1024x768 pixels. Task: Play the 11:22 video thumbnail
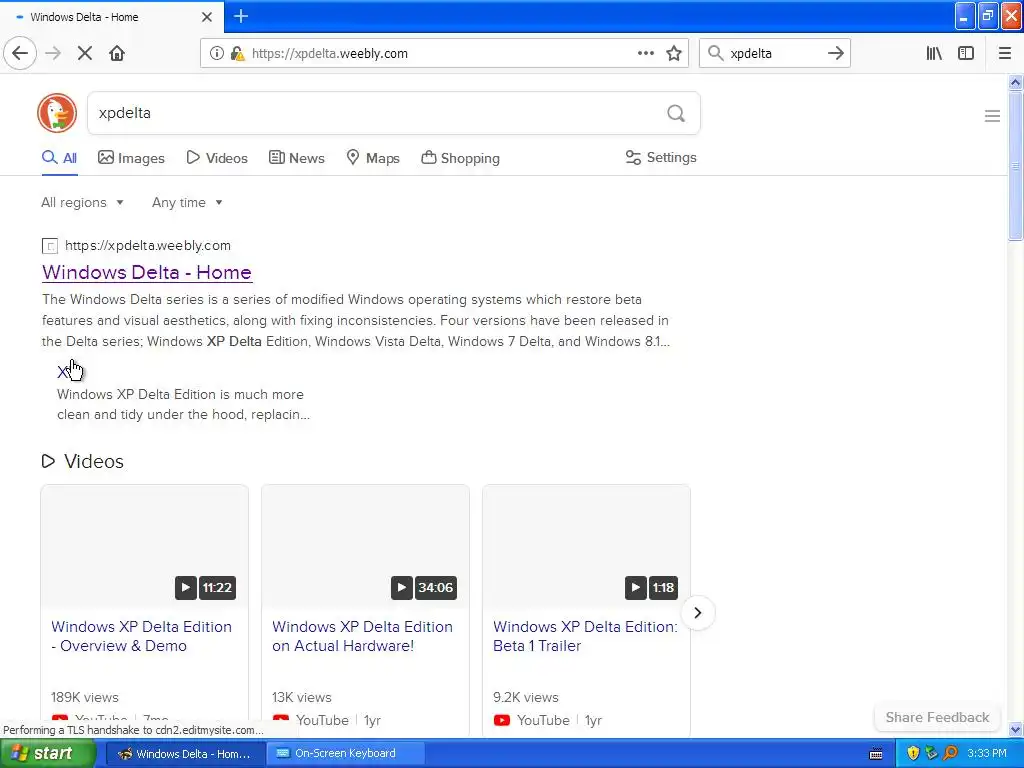[144, 547]
